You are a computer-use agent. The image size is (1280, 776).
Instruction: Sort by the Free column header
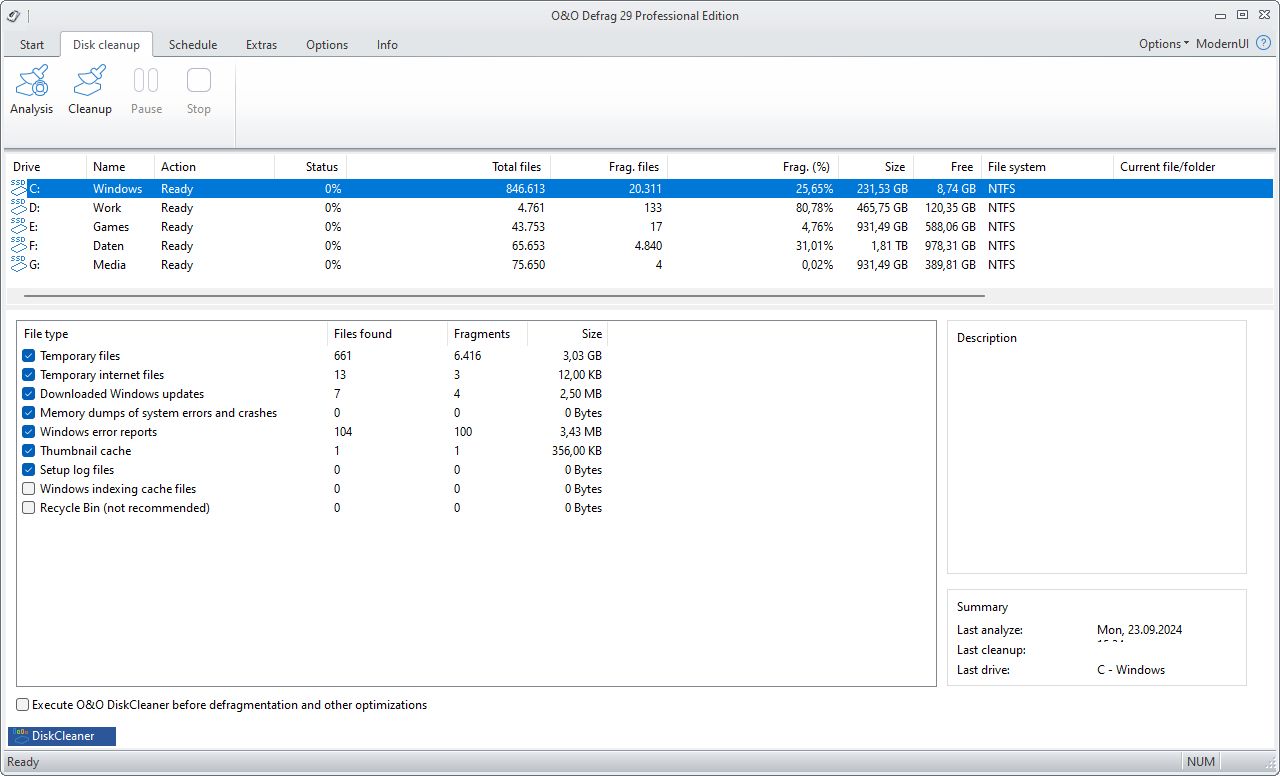pyautogui.click(x=947, y=167)
